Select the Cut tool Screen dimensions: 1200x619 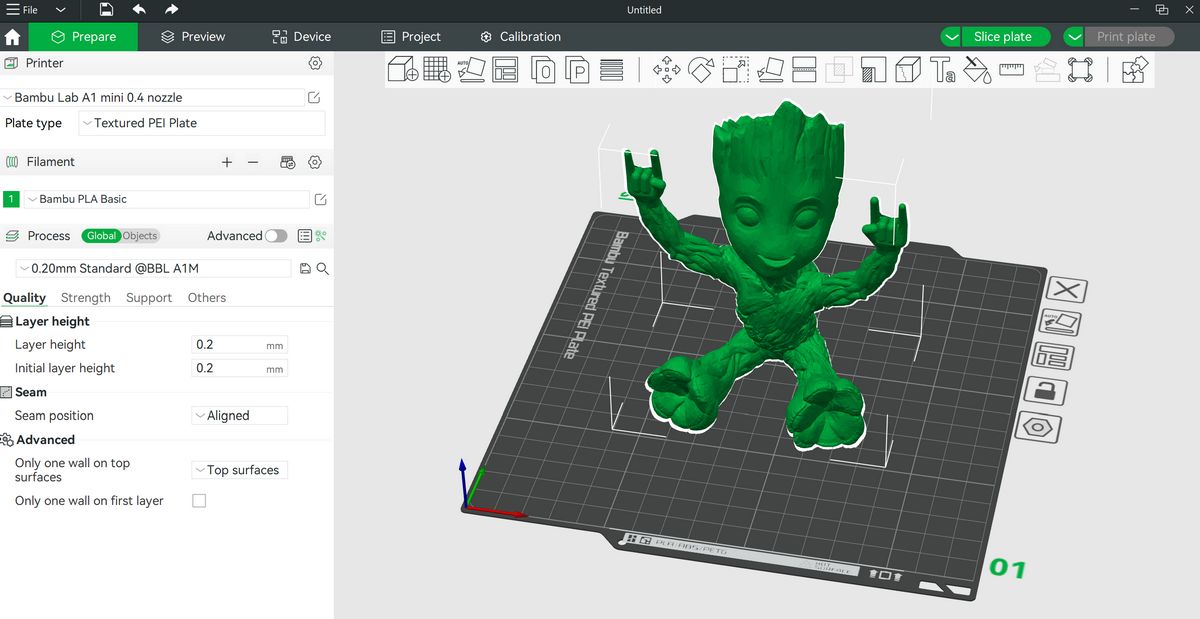tap(804, 70)
